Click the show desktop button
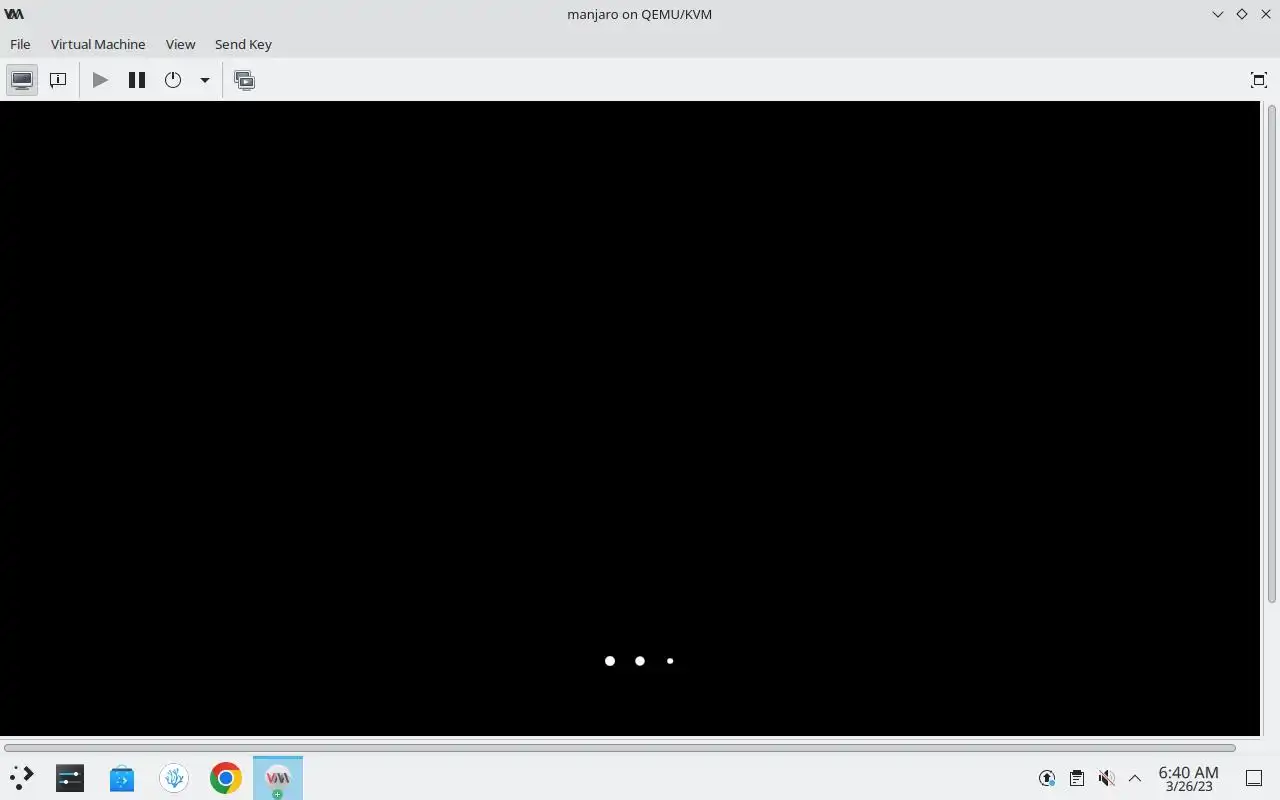The width and height of the screenshot is (1280, 800). coord(1254,778)
